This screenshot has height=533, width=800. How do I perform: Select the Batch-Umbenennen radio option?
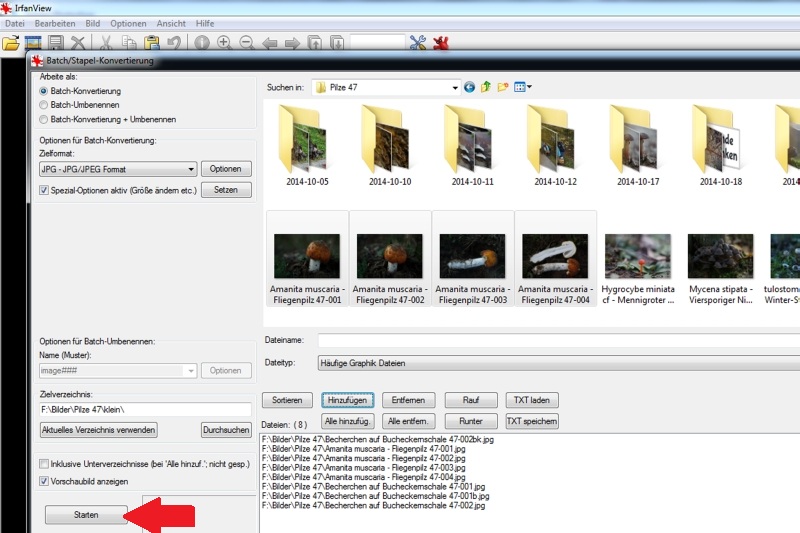pyautogui.click(x=44, y=104)
